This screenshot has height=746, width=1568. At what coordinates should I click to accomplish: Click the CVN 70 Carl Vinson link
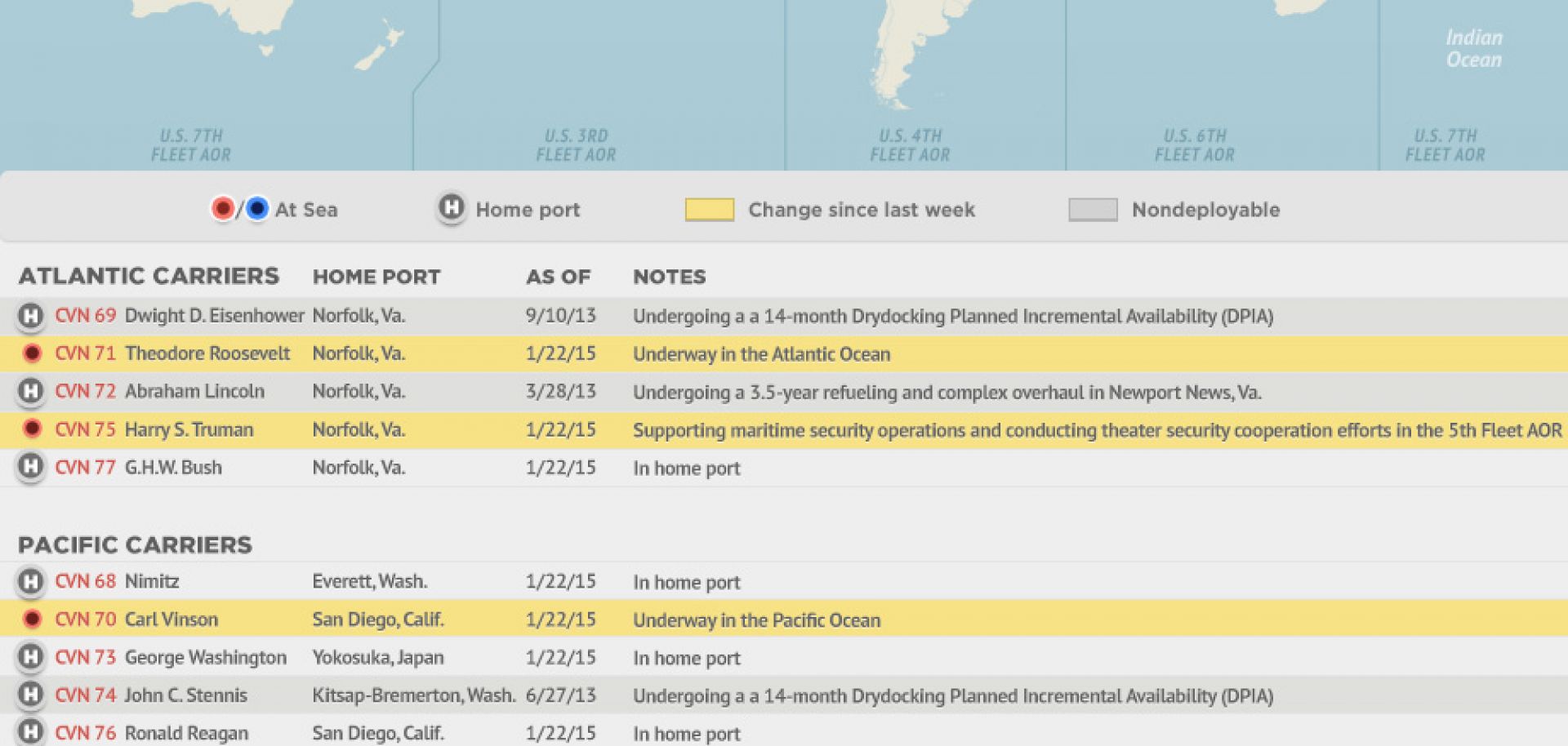coord(84,619)
